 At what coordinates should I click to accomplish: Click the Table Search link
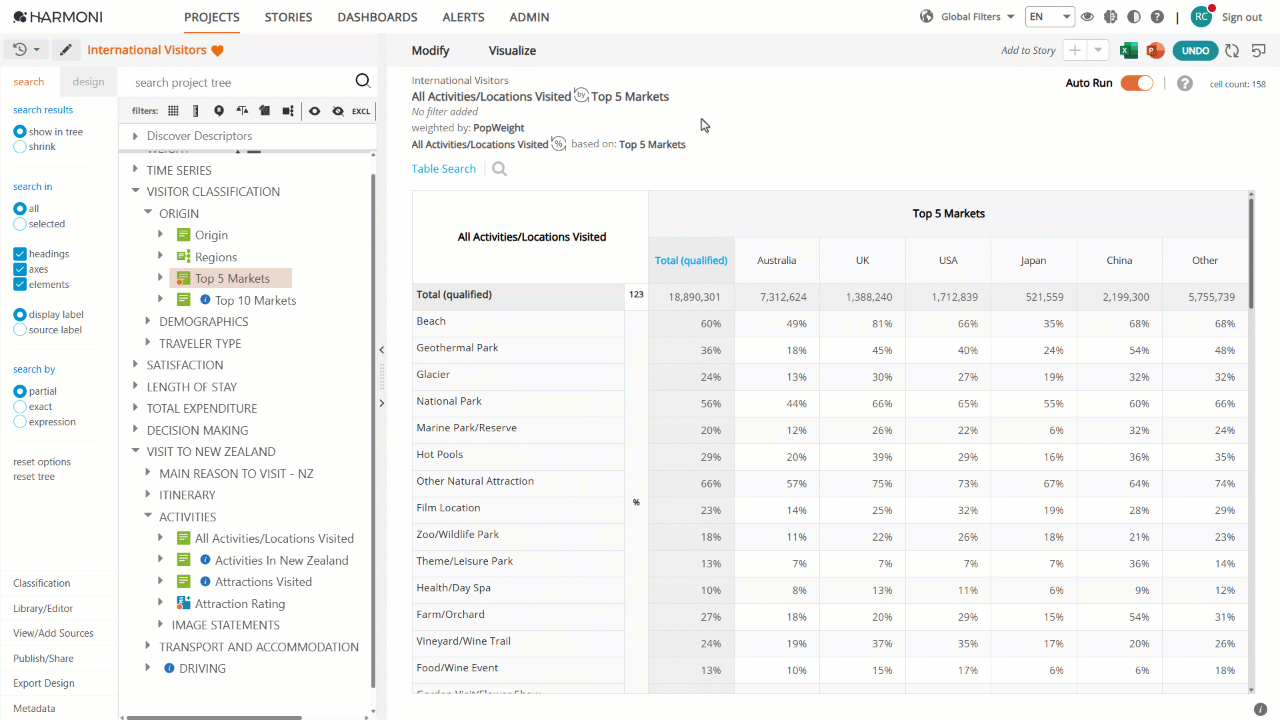(444, 169)
